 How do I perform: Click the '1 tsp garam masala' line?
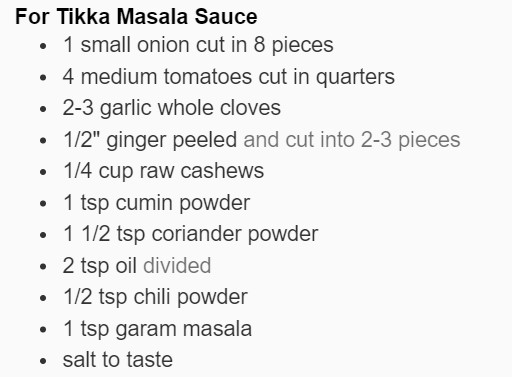click(x=157, y=329)
